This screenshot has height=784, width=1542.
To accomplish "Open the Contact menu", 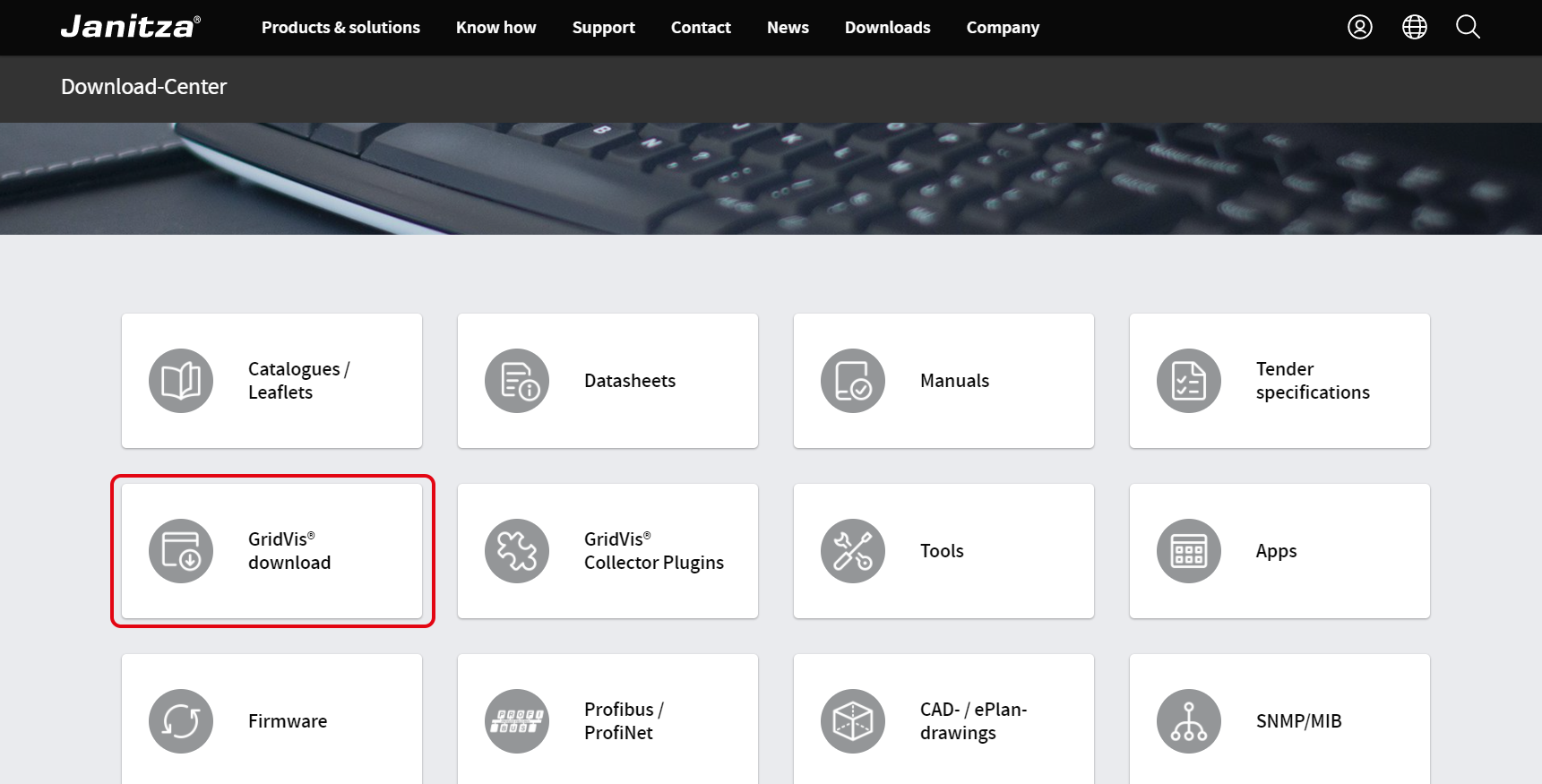I will (701, 28).
